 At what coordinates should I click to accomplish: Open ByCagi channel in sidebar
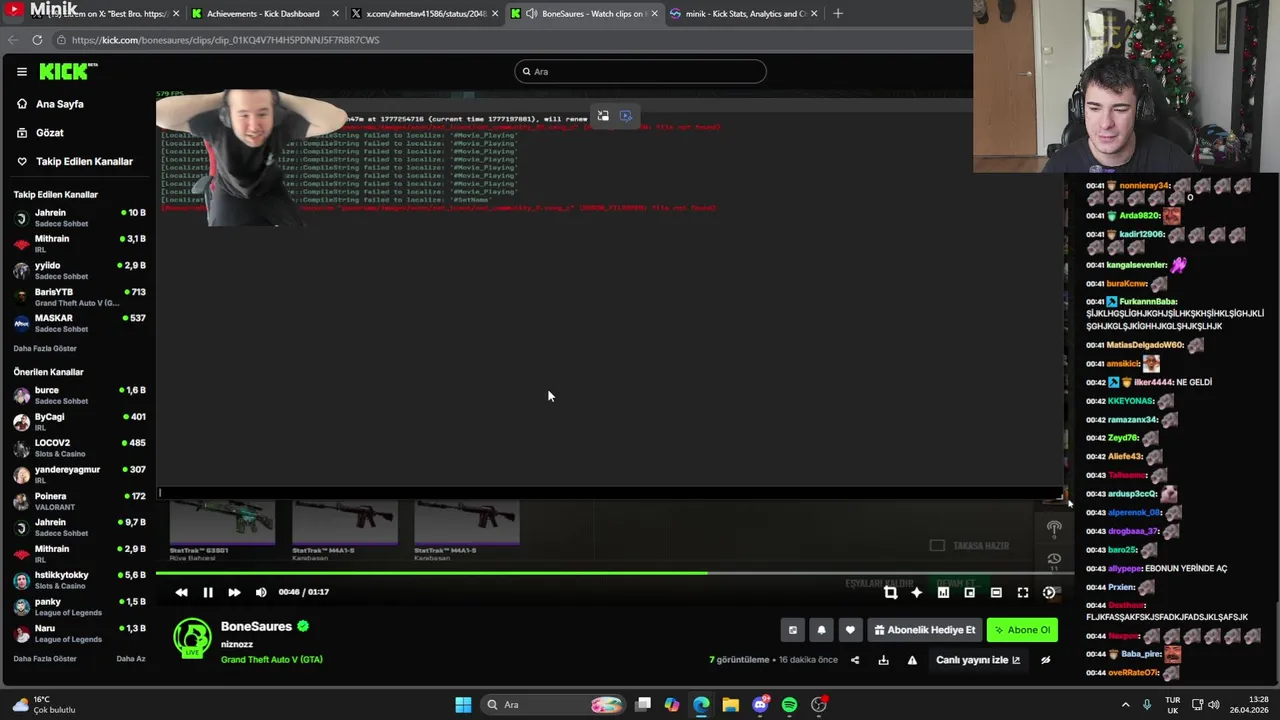click(x=80, y=421)
